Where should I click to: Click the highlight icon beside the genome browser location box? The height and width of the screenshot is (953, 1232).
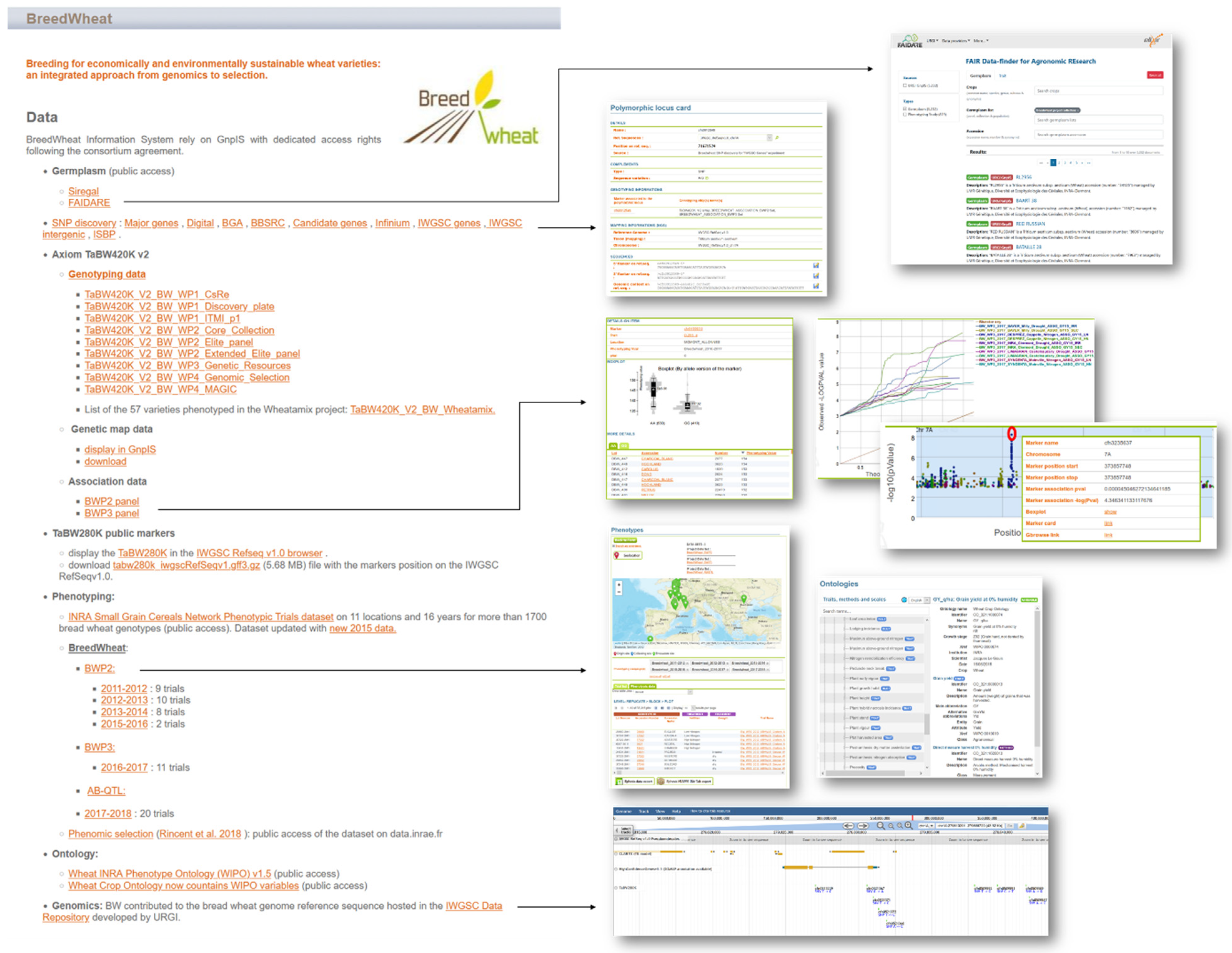click(1022, 826)
